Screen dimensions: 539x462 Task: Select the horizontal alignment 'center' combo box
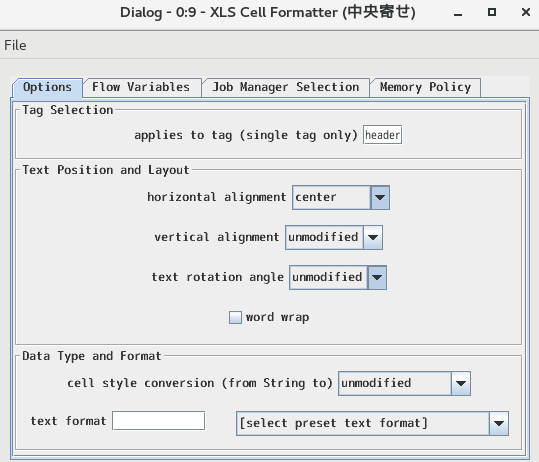click(341, 198)
